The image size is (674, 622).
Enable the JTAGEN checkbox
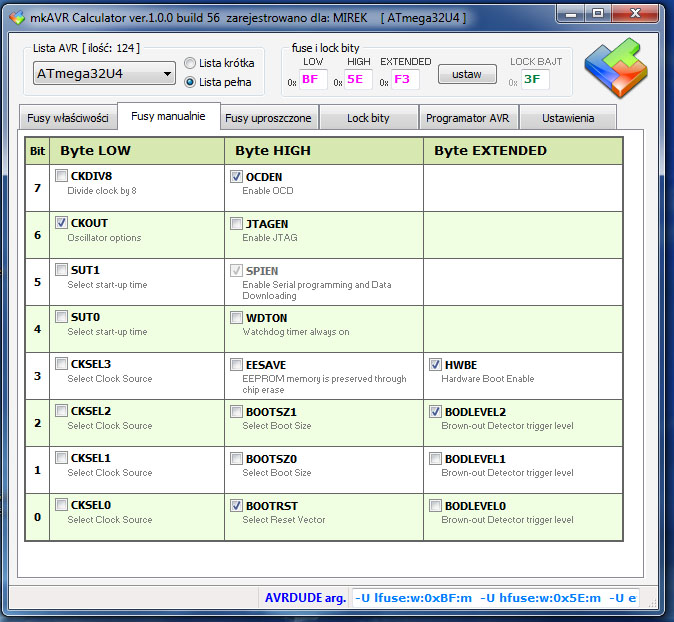236,224
